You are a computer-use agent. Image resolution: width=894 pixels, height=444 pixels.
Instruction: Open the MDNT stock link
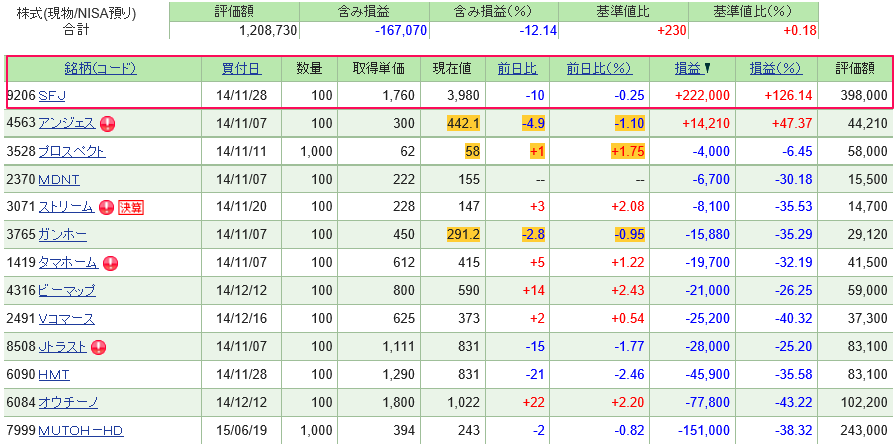point(59,180)
